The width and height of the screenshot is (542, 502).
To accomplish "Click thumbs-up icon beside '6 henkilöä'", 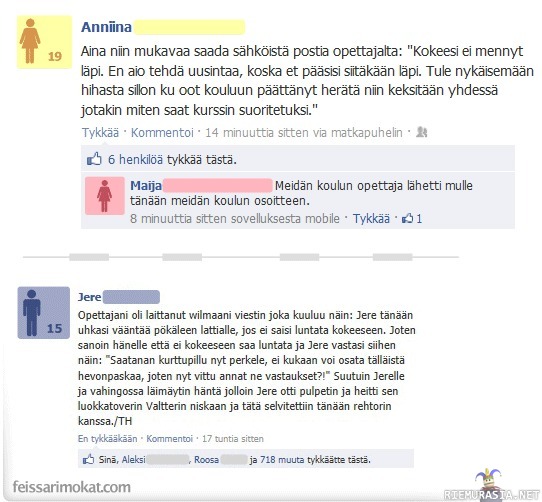I will click(94, 159).
